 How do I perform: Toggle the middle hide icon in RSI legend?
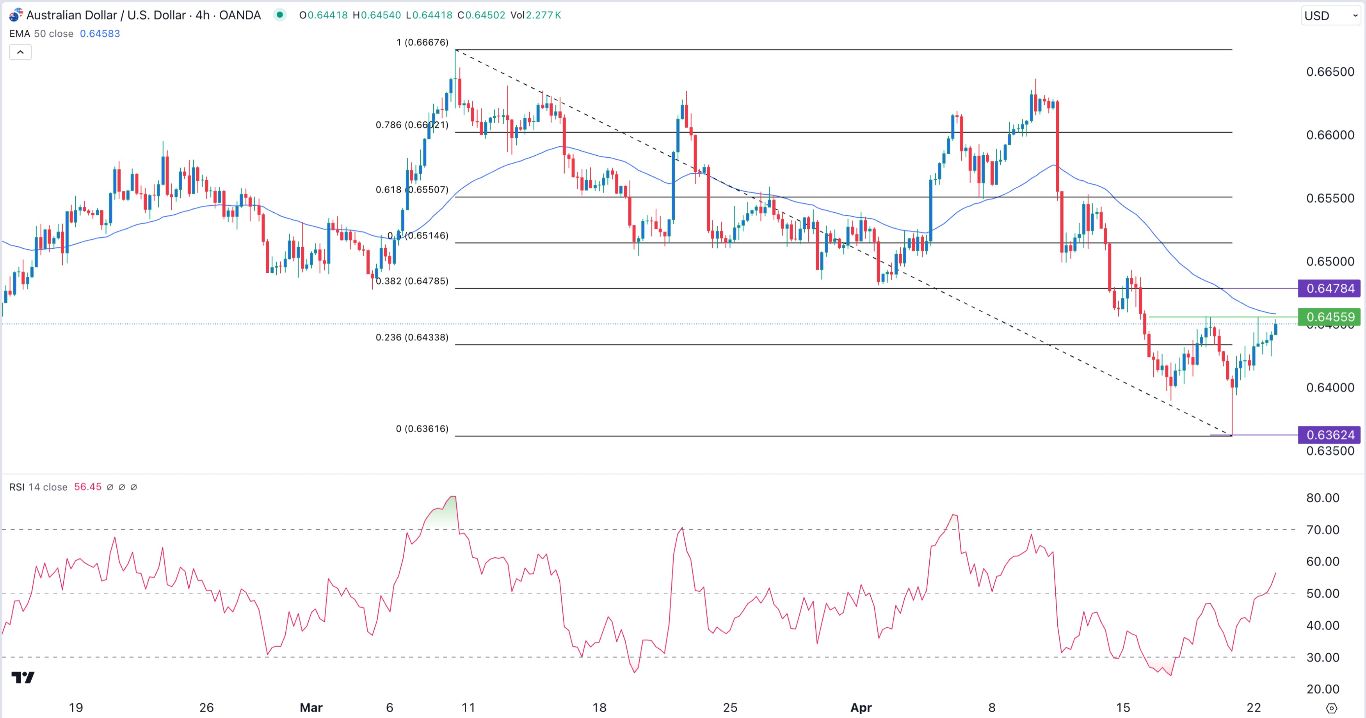coord(122,487)
